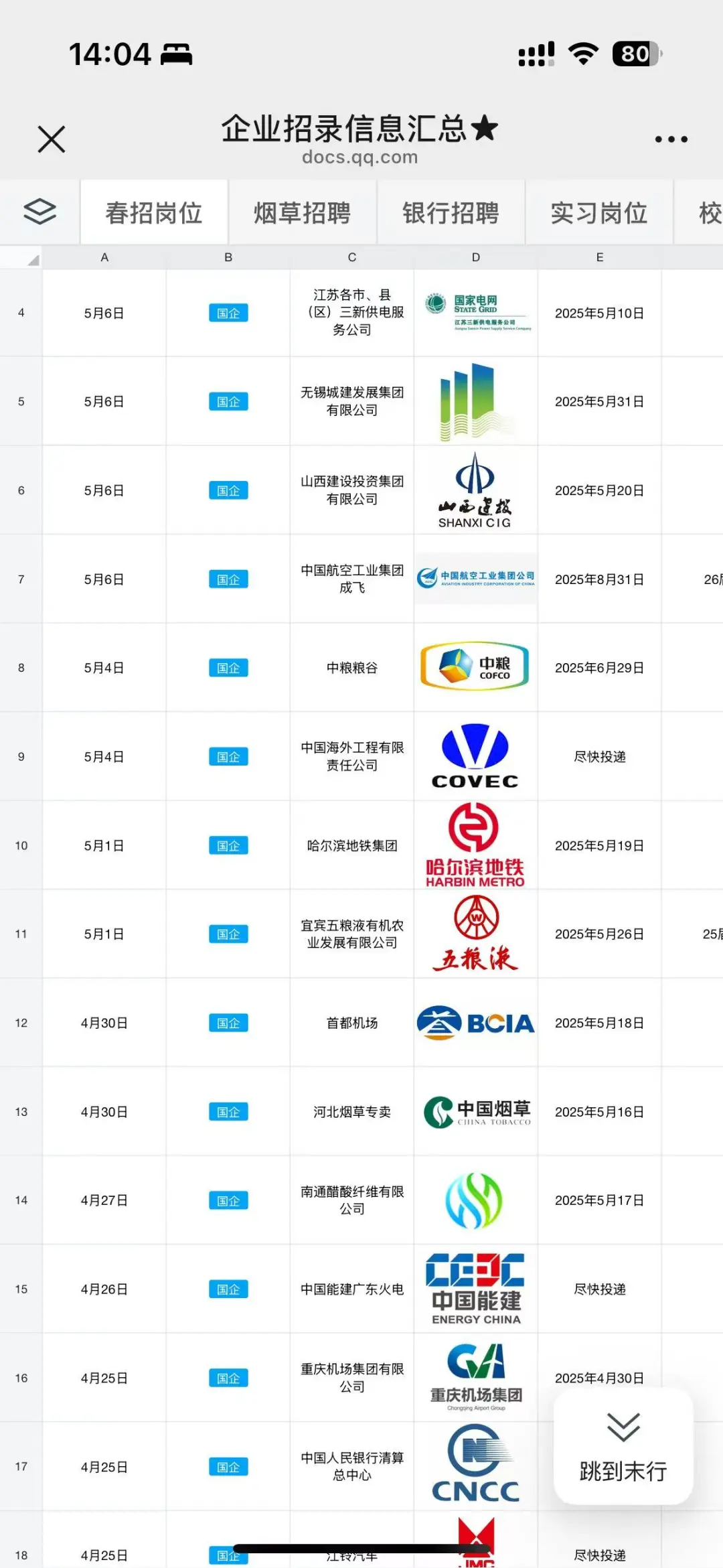
Task: Tap the SHANXI CIG logo
Action: coord(475,490)
